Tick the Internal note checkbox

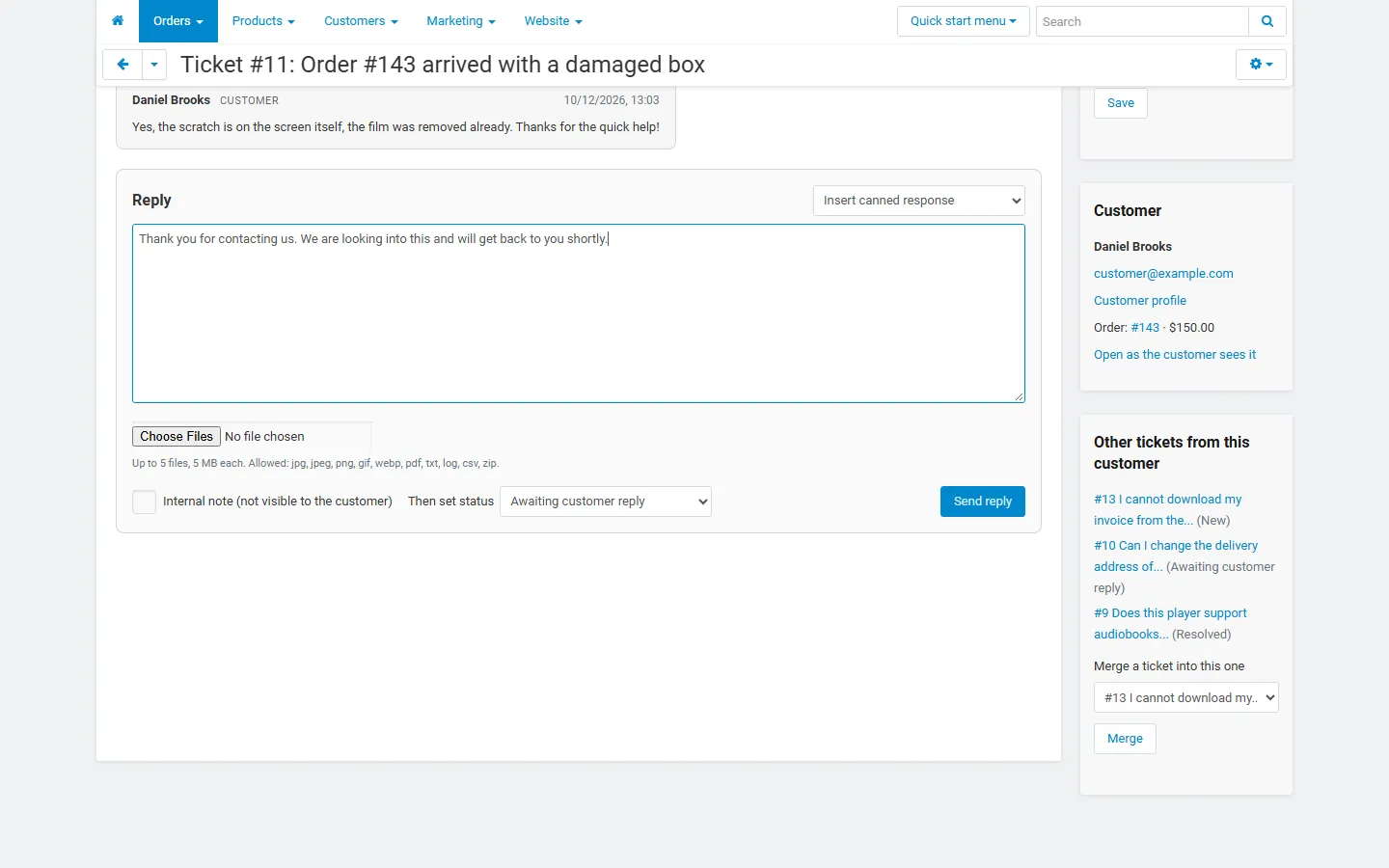coord(145,502)
